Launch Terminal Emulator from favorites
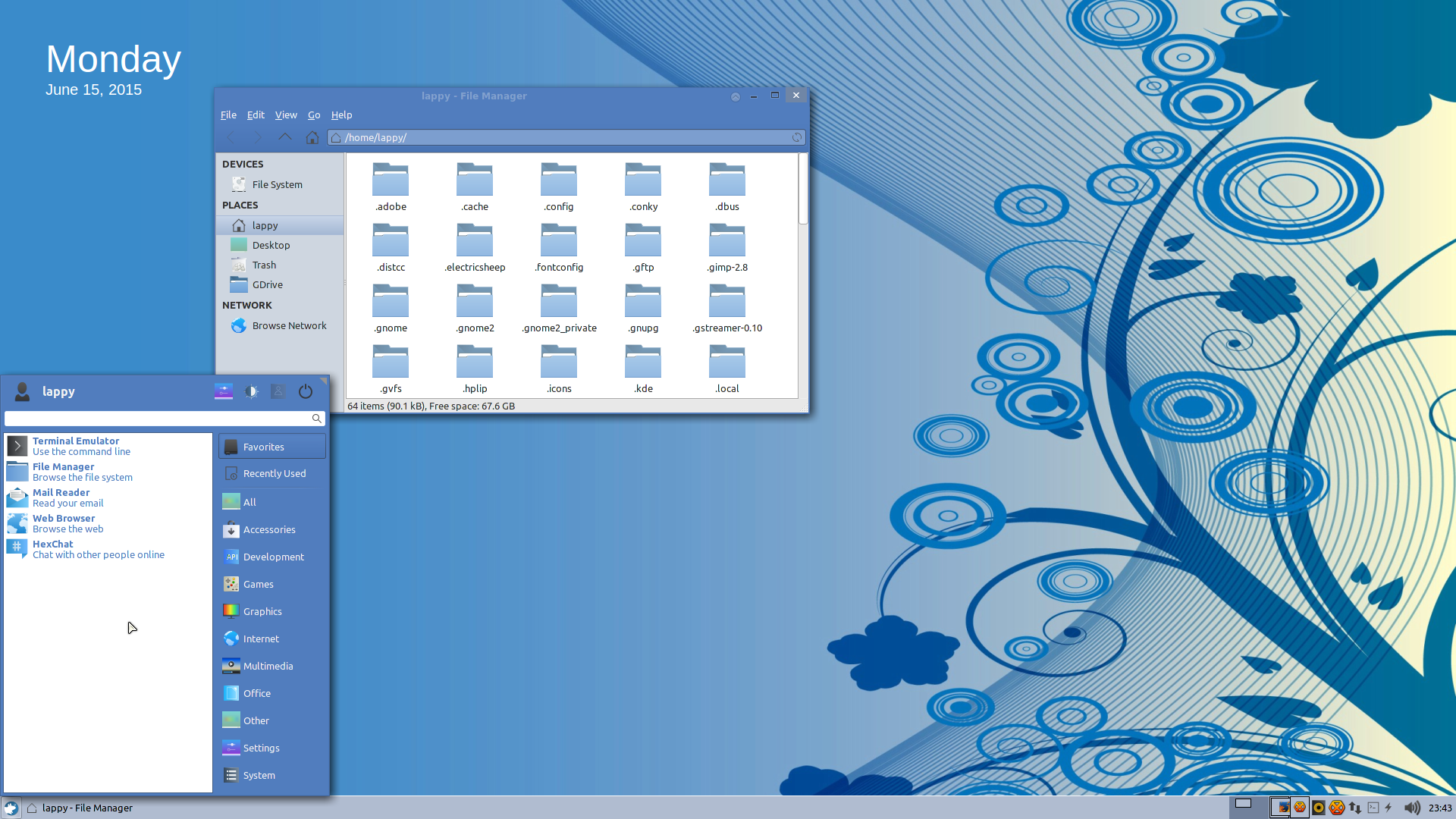 click(x=108, y=446)
